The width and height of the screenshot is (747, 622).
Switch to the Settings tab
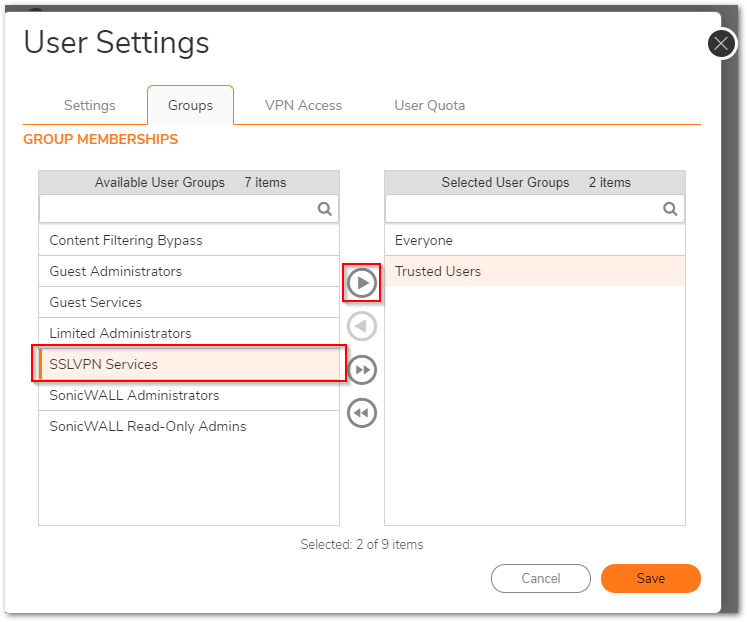pyautogui.click(x=90, y=105)
